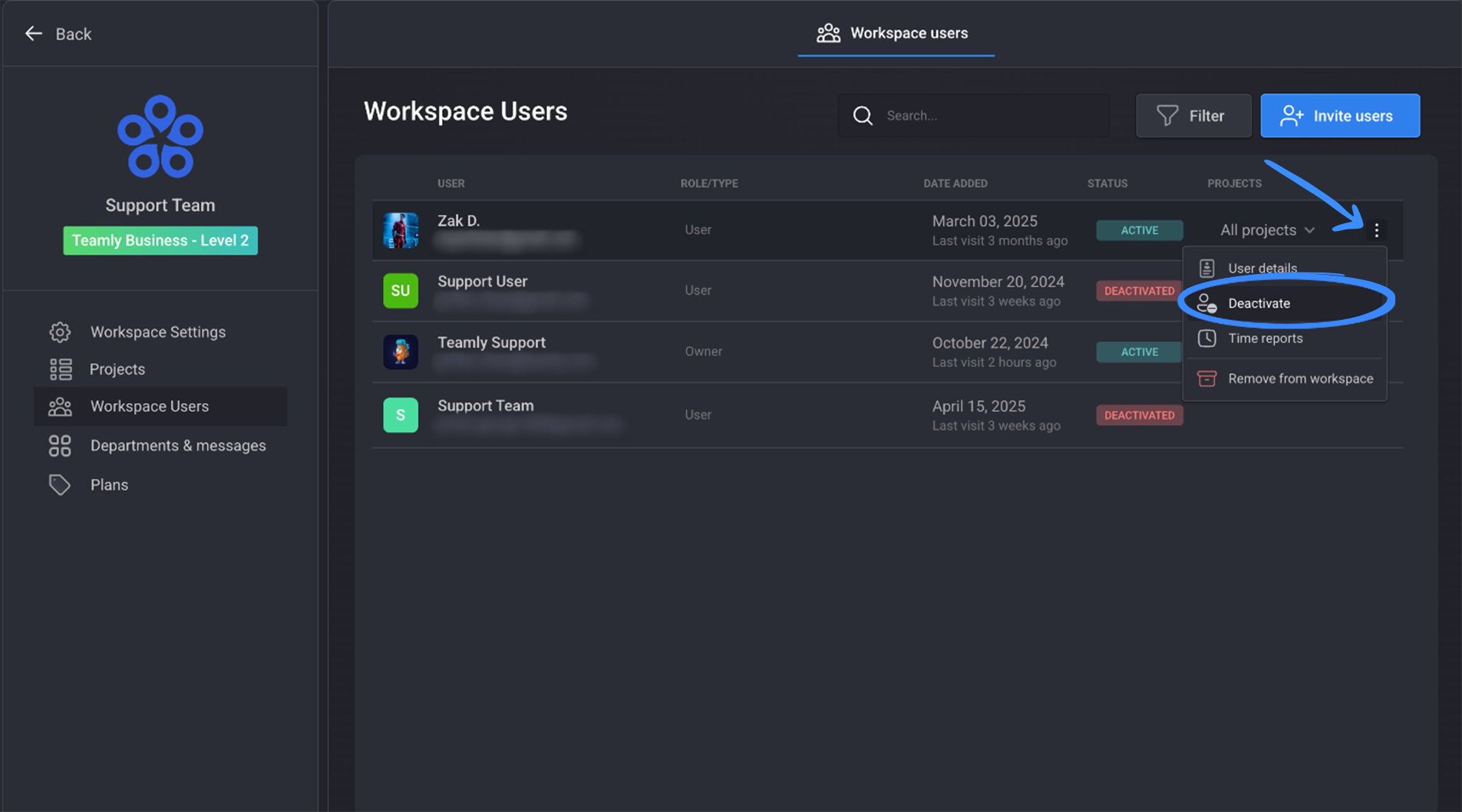Click DEACTIVATED badge for Support User

[1139, 291]
